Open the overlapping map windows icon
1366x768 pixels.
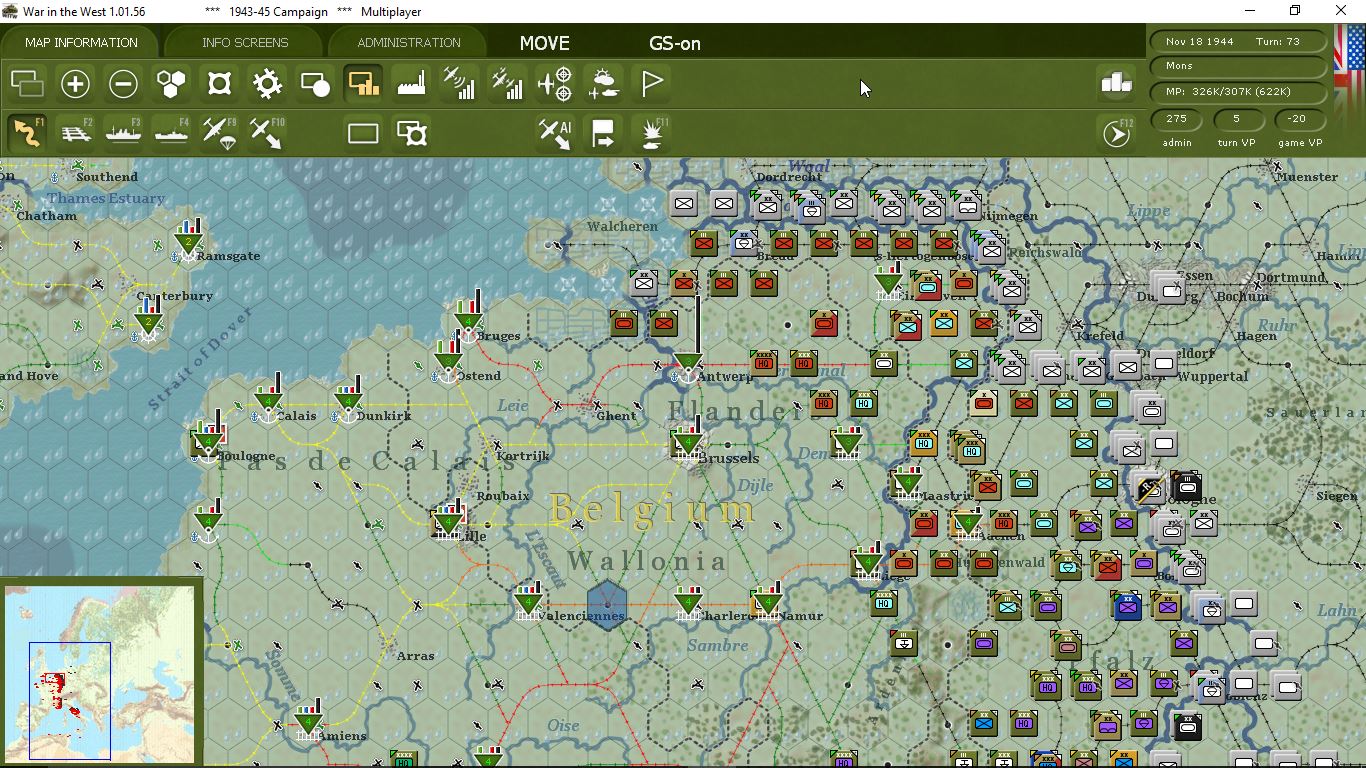pyautogui.click(x=27, y=84)
